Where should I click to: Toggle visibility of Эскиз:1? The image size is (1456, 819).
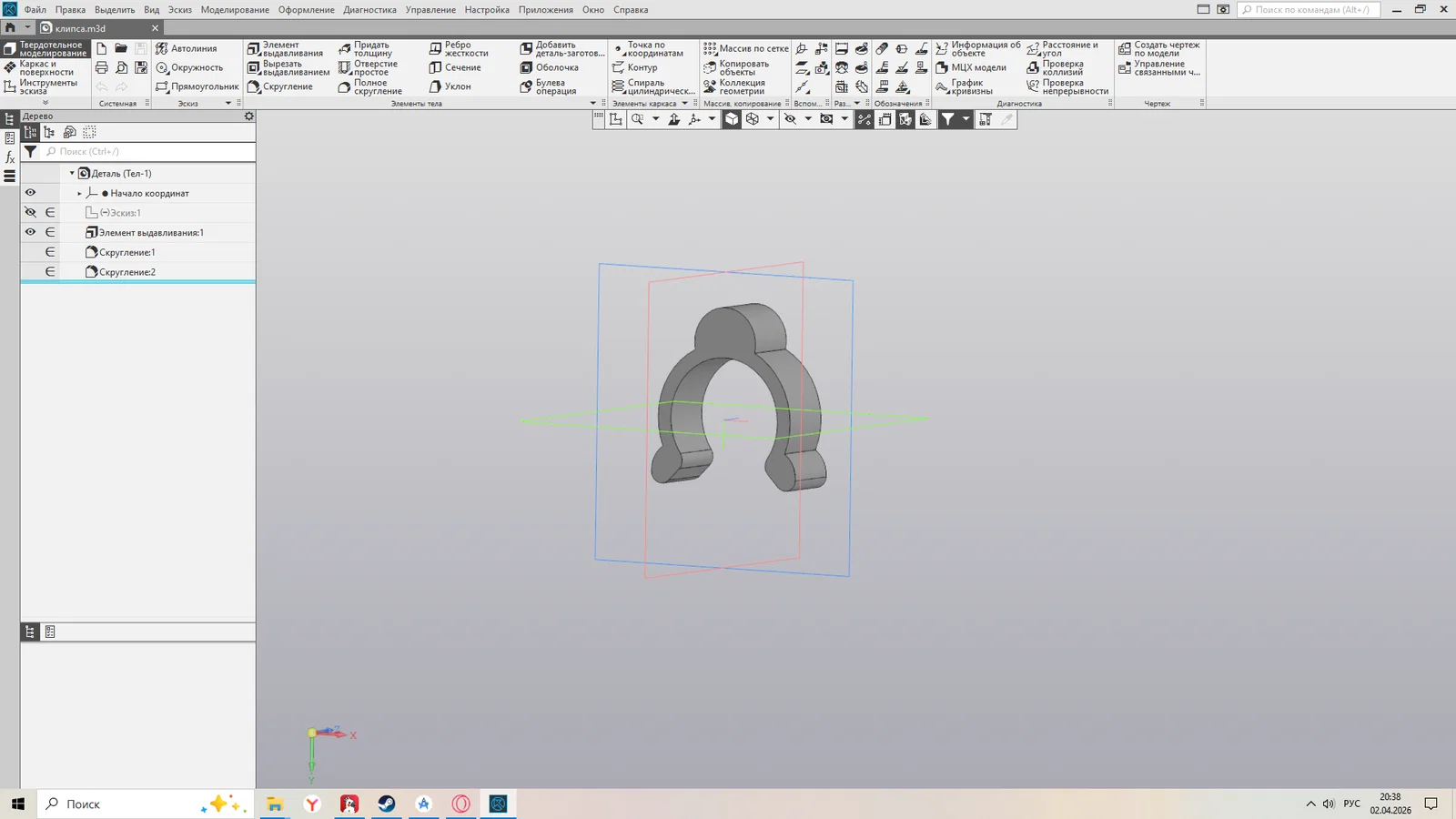[30, 213]
